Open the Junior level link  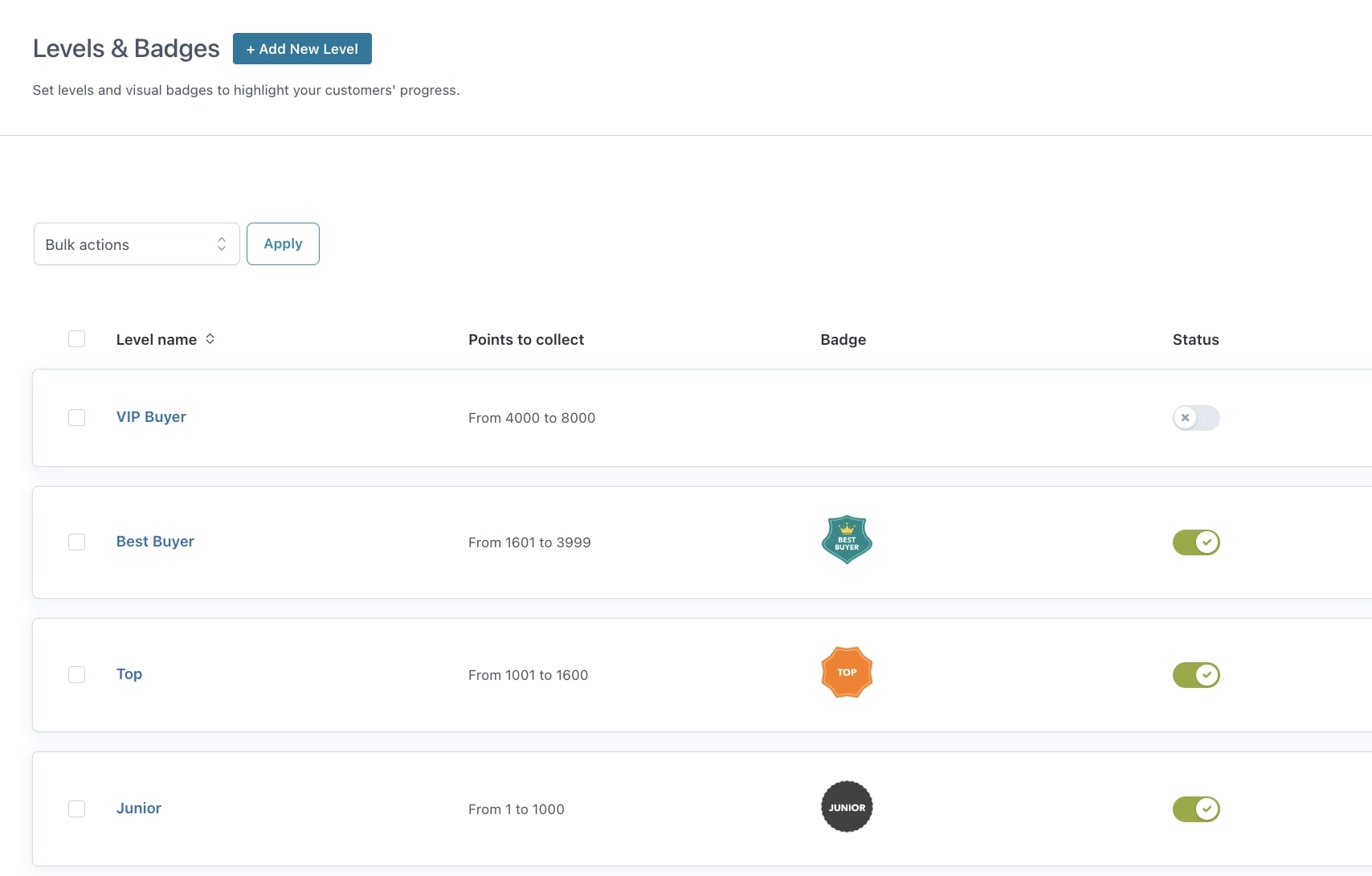[139, 808]
